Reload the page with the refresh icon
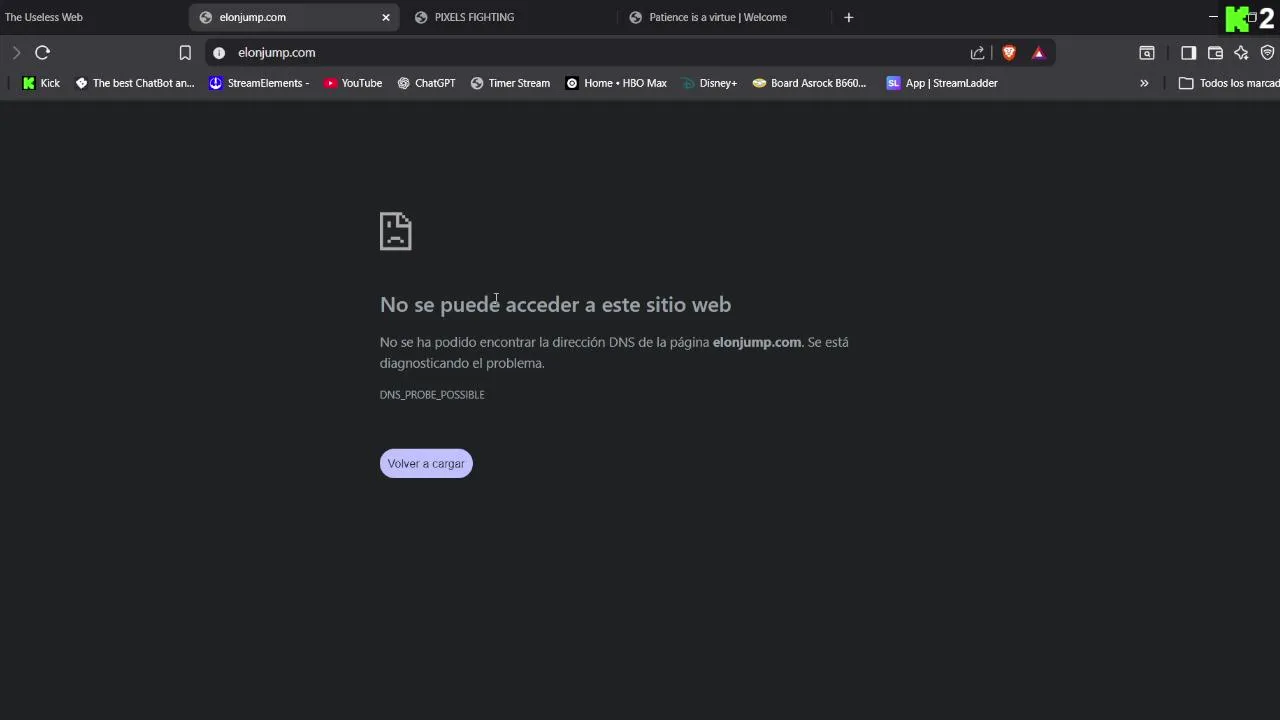This screenshot has height=720, width=1280. click(42, 53)
